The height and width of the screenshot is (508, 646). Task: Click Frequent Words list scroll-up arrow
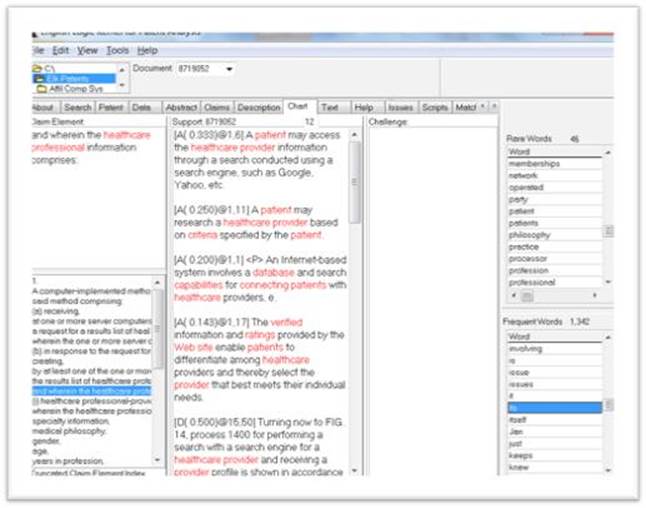(x=608, y=337)
